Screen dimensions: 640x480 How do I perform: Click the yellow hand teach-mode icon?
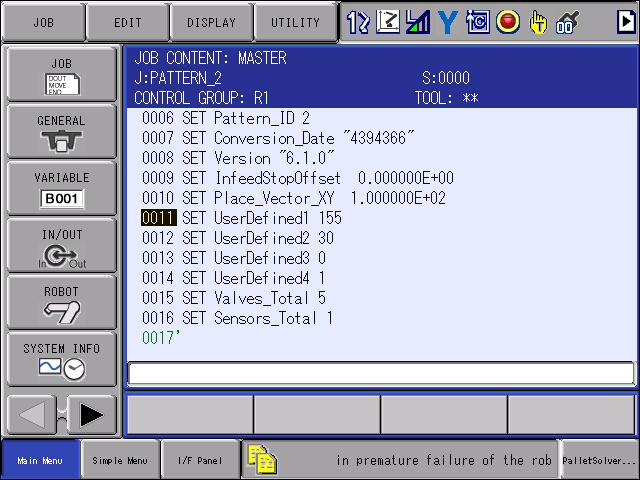tap(538, 22)
